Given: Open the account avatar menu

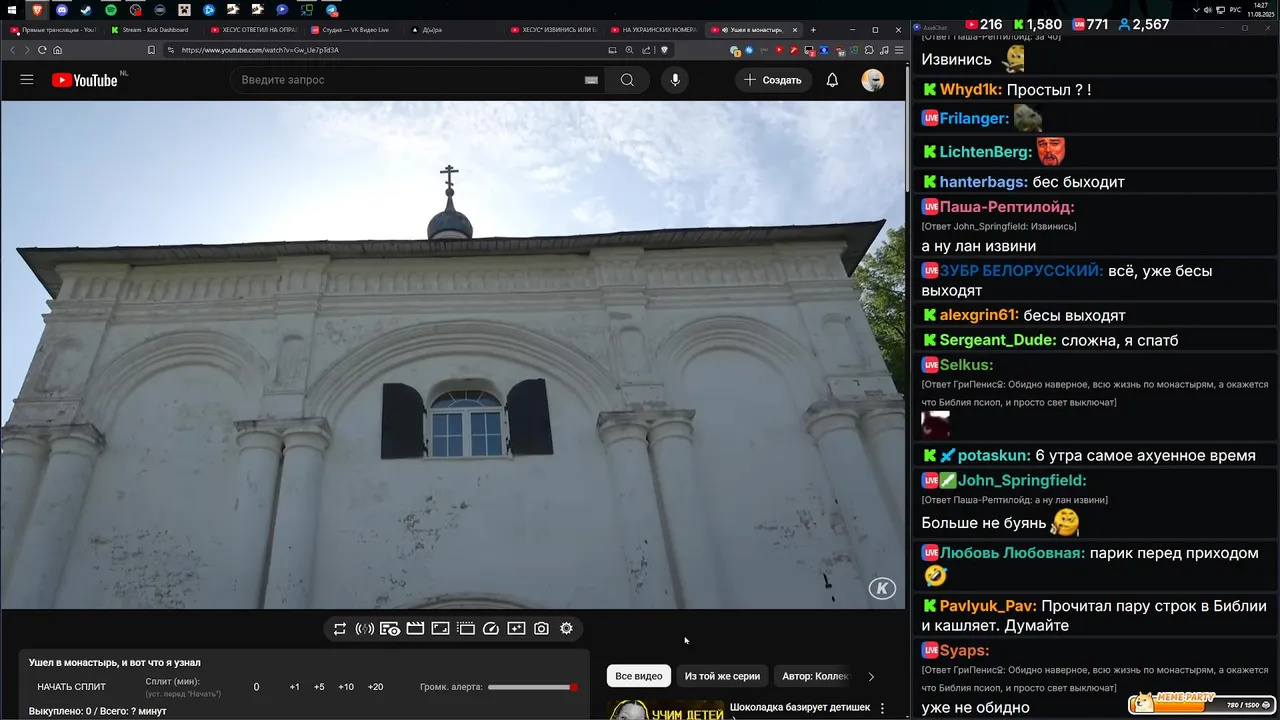Looking at the screenshot, I should click(873, 80).
